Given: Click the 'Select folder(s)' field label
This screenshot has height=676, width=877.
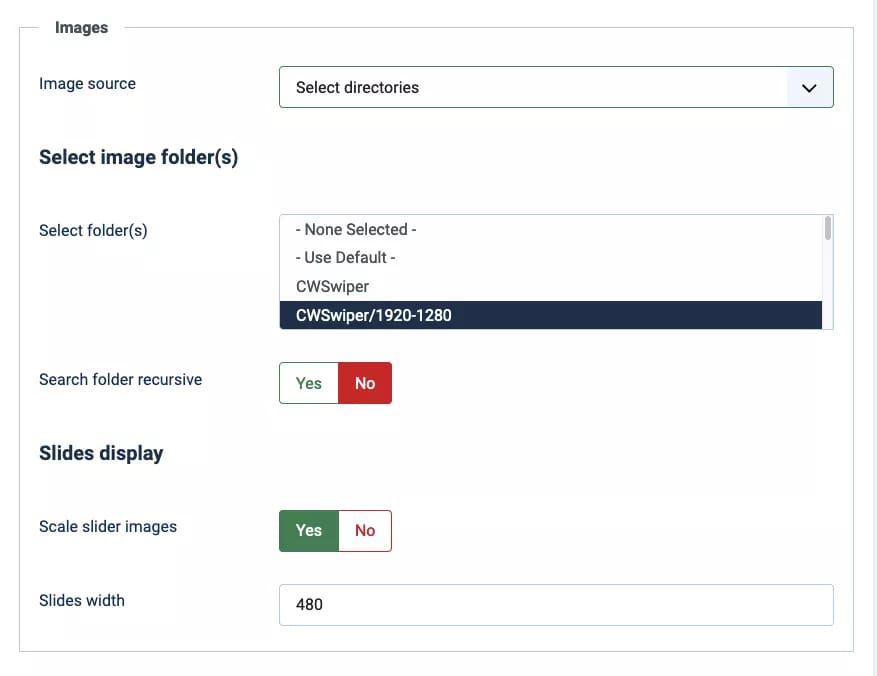Looking at the screenshot, I should pos(93,231).
